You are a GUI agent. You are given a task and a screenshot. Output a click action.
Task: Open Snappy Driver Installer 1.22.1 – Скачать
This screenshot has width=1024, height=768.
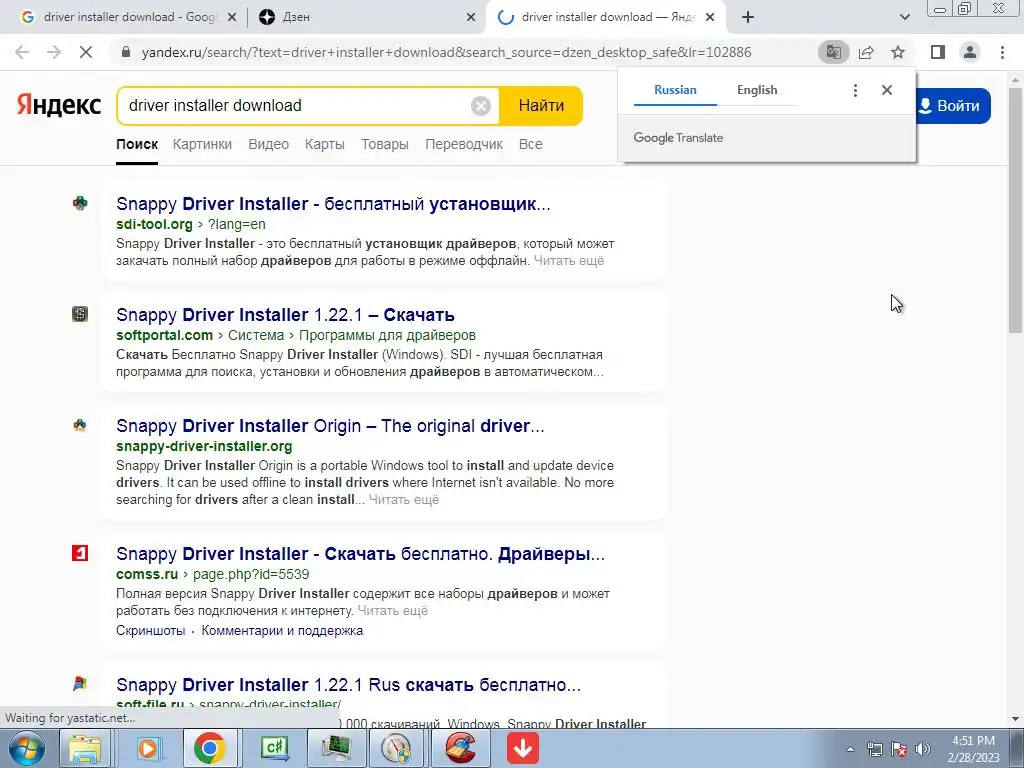pos(285,315)
